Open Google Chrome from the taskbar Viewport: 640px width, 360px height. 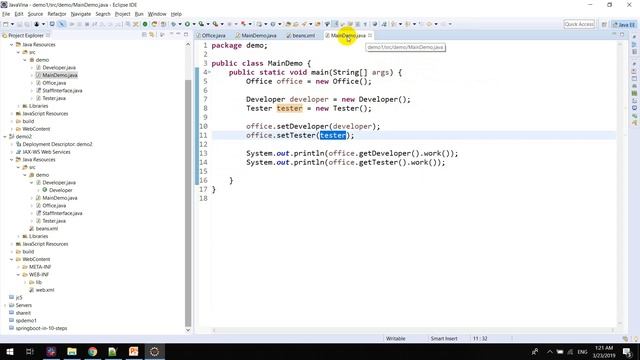click(93, 351)
